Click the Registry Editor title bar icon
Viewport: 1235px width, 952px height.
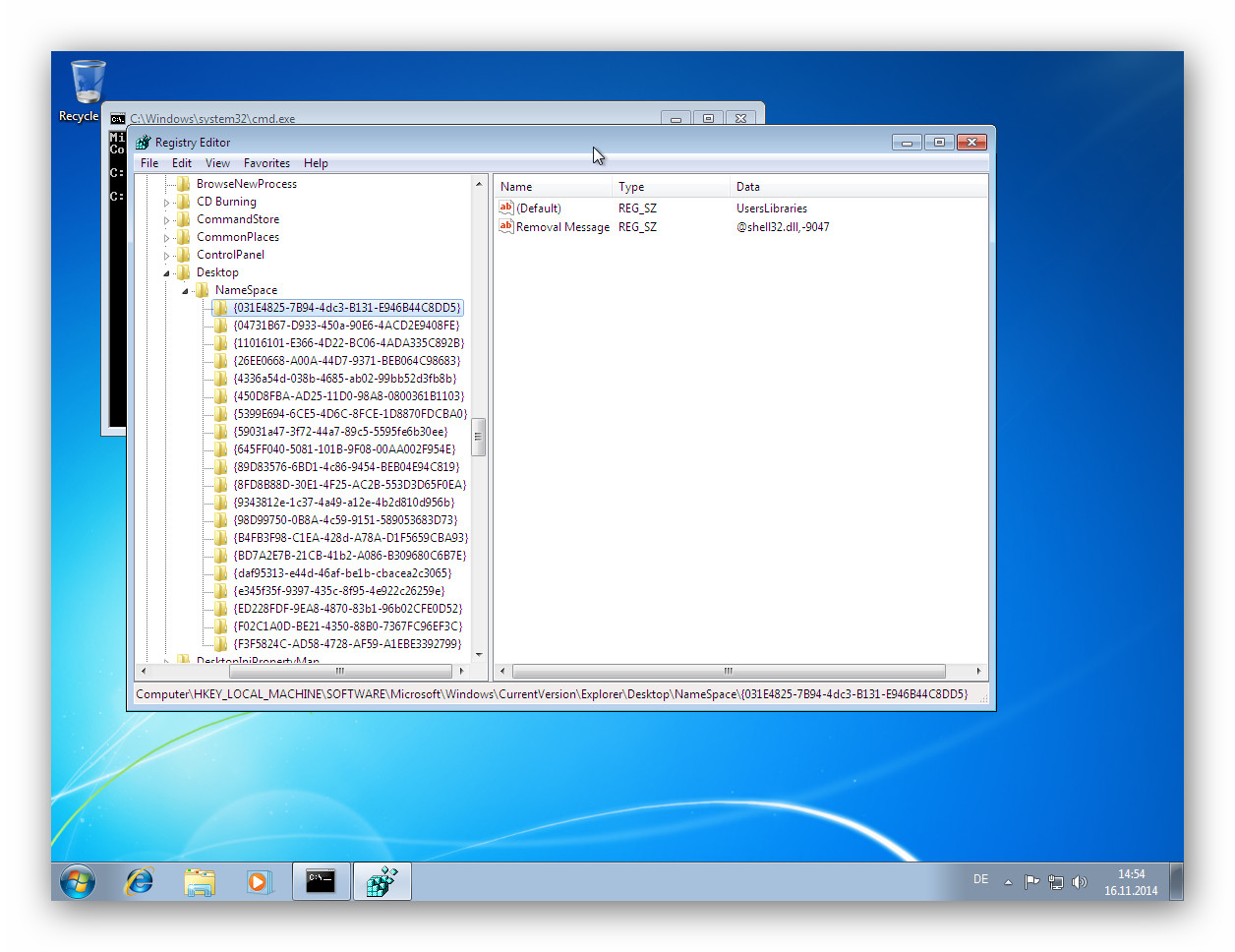(144, 143)
